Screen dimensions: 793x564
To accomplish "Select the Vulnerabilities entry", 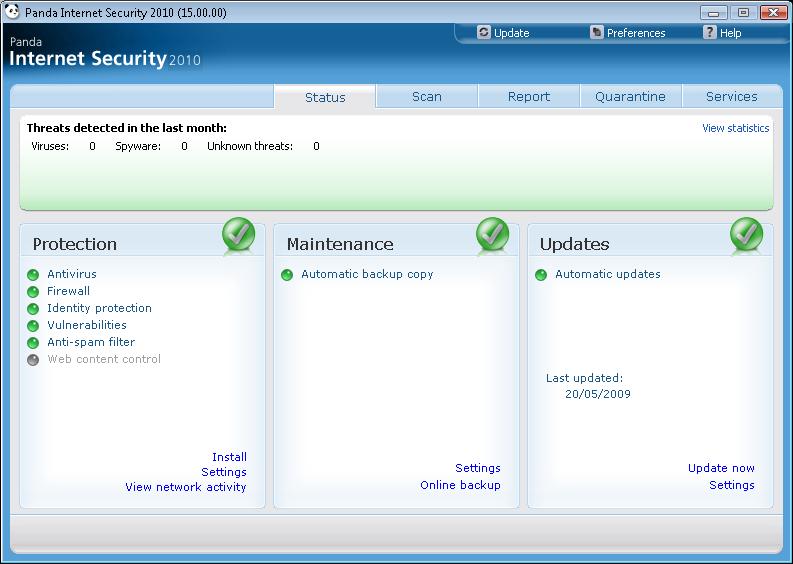I will click(x=86, y=325).
